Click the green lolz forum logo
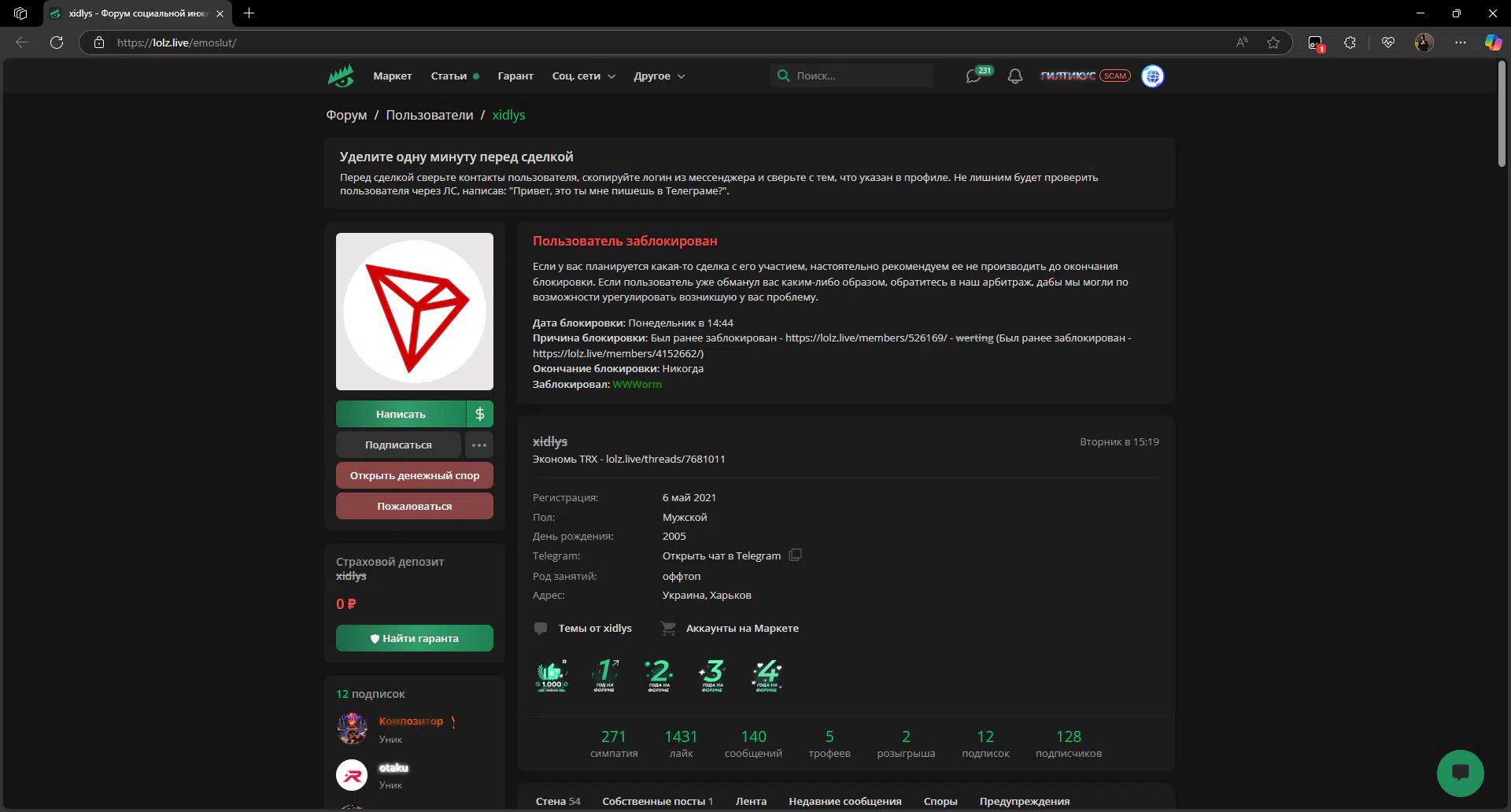1511x812 pixels. [x=341, y=76]
